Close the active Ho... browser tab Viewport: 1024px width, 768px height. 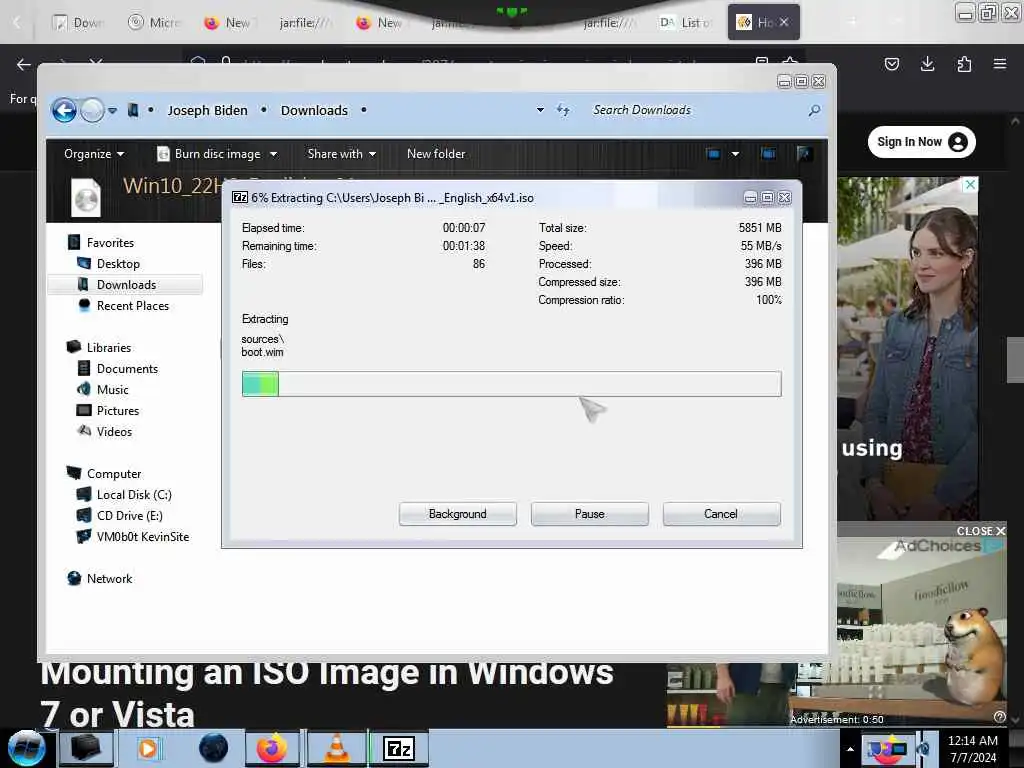tap(784, 22)
